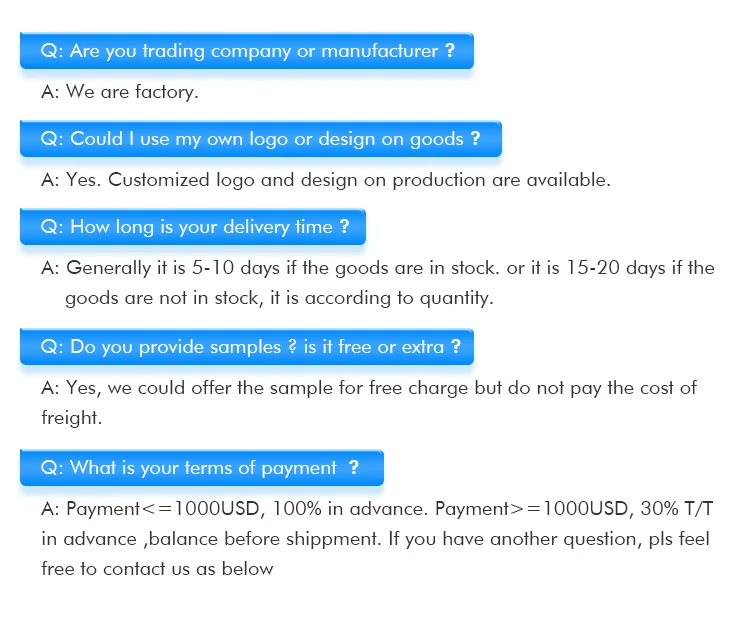Click the question mark after "terms of payment"
750x621 pixels.
click(353, 468)
